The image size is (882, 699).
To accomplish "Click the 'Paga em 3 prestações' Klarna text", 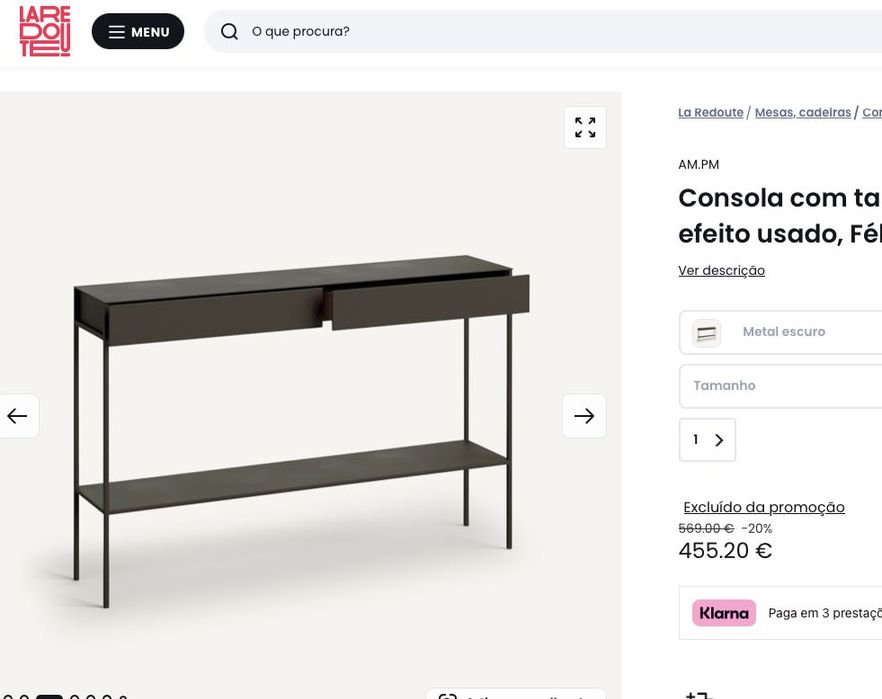I will point(824,614).
